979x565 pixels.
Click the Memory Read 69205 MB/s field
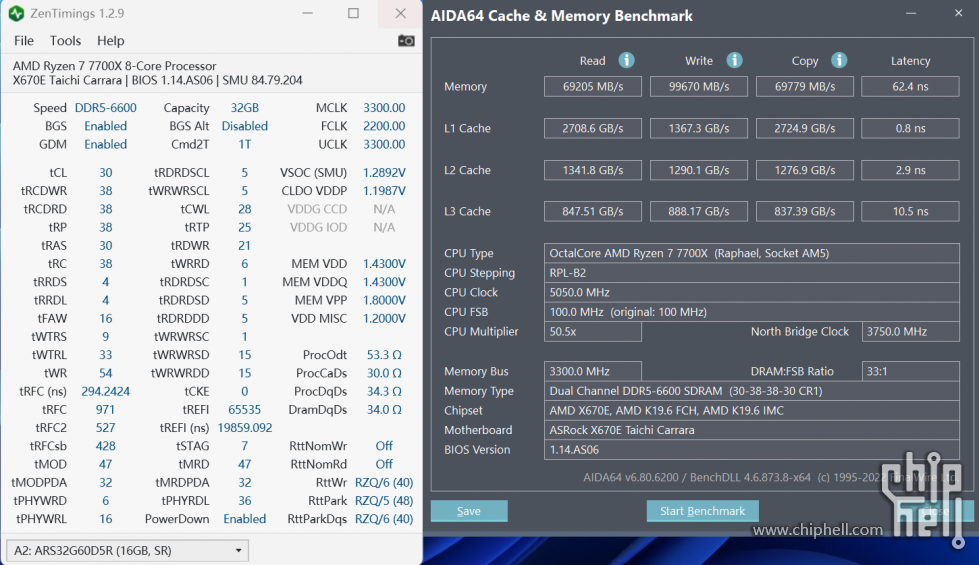(593, 86)
